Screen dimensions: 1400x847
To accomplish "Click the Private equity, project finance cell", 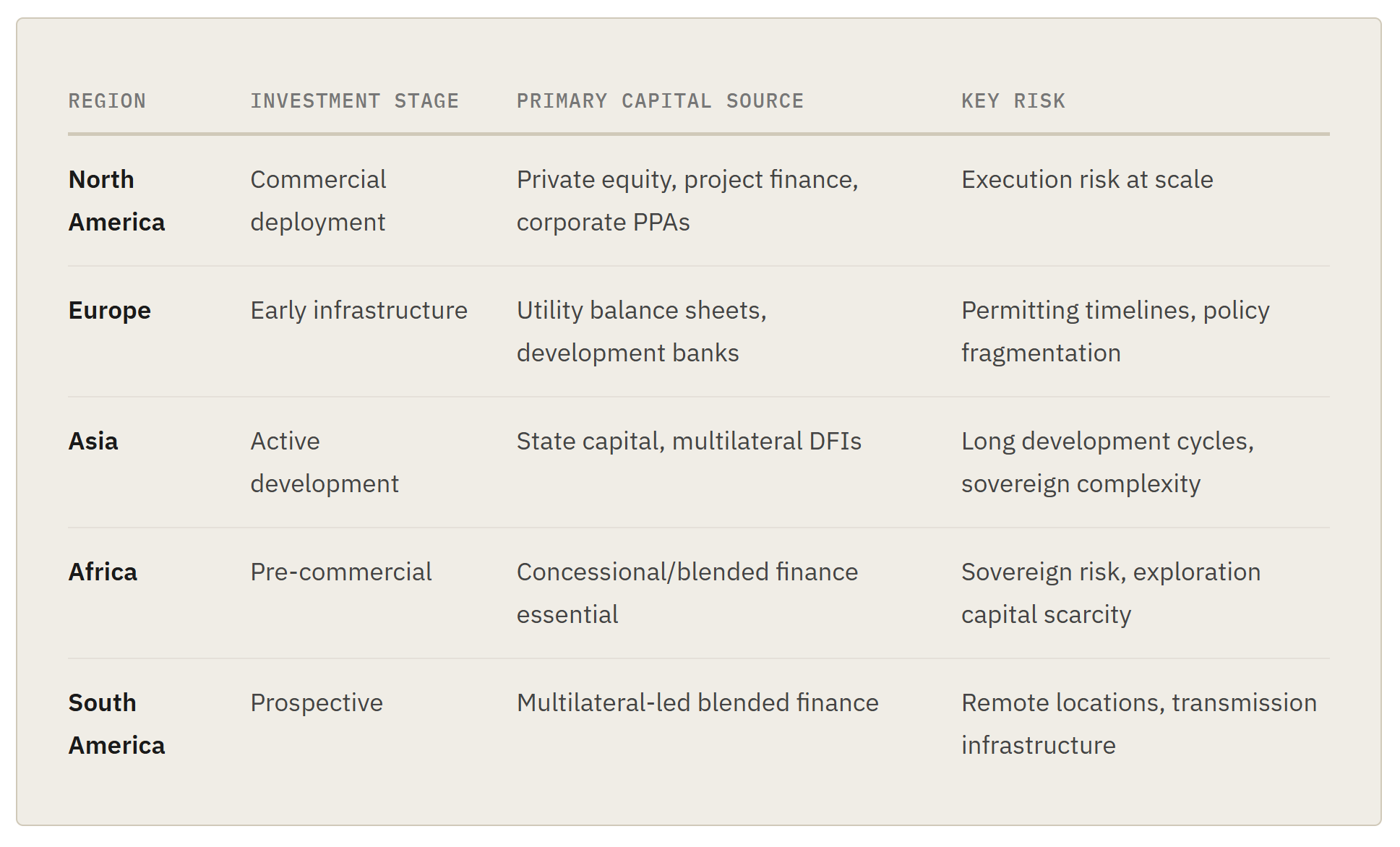I will pyautogui.click(x=687, y=200).
